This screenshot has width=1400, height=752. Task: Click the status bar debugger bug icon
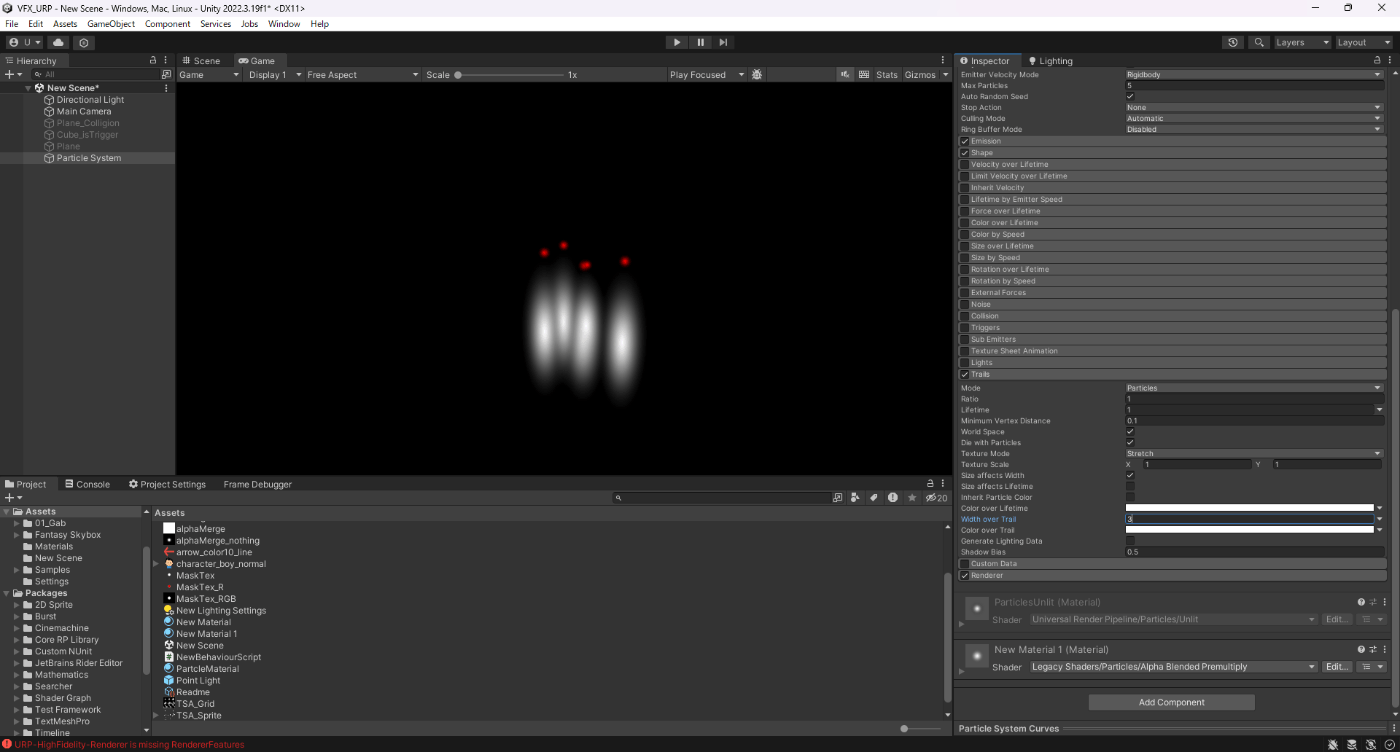click(1334, 745)
